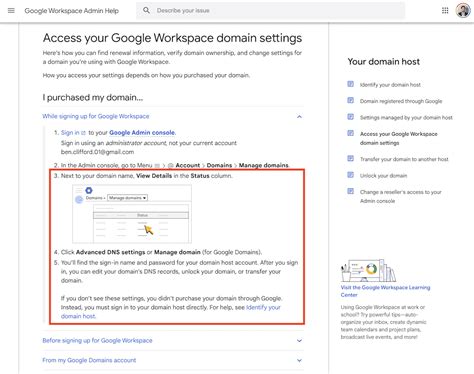This screenshot has height=374, width=474.
Task: Open sidebar link Settings managed by your domain host
Action: pyautogui.click(x=406, y=117)
